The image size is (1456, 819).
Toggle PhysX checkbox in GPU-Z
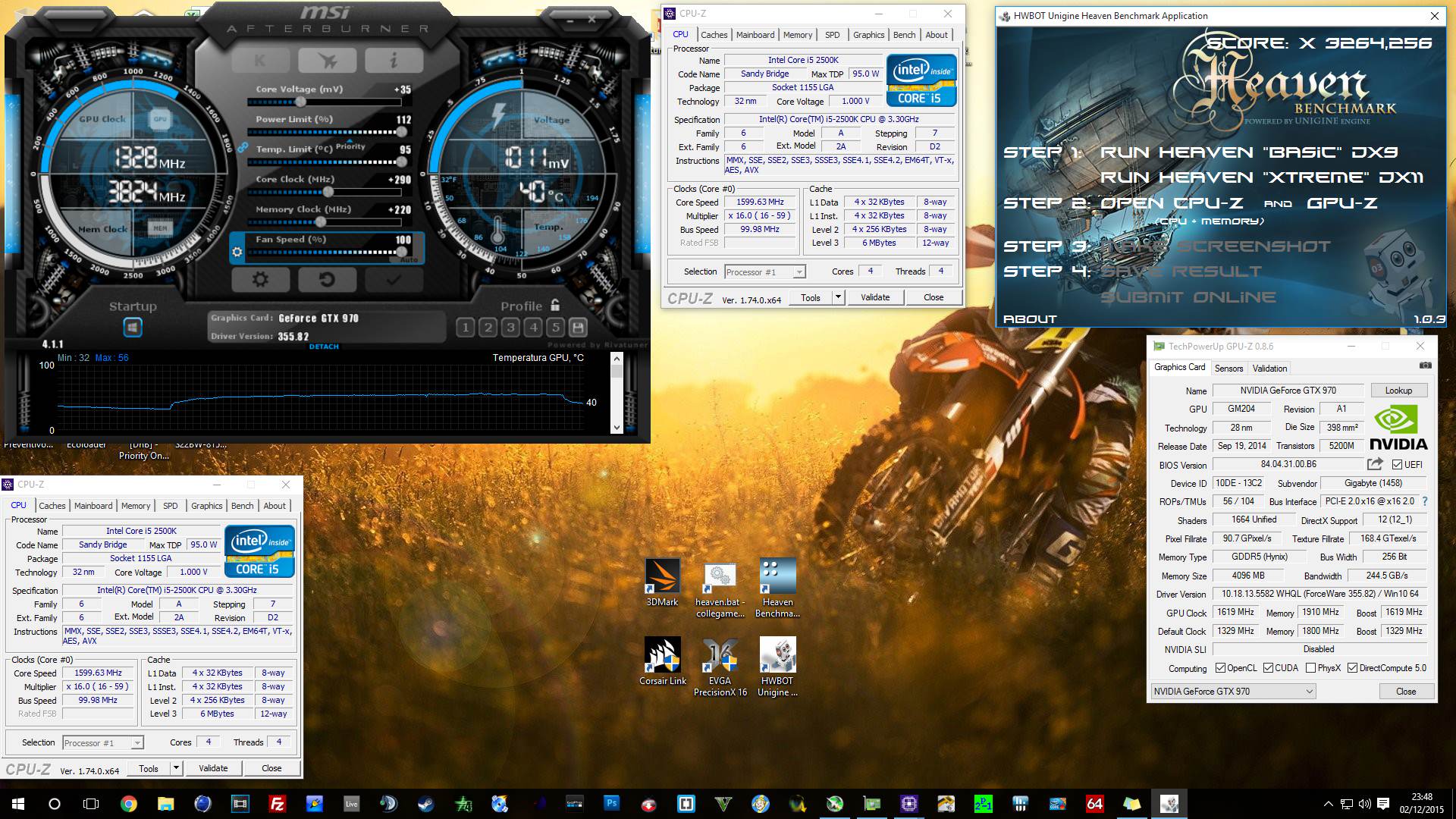[1310, 668]
